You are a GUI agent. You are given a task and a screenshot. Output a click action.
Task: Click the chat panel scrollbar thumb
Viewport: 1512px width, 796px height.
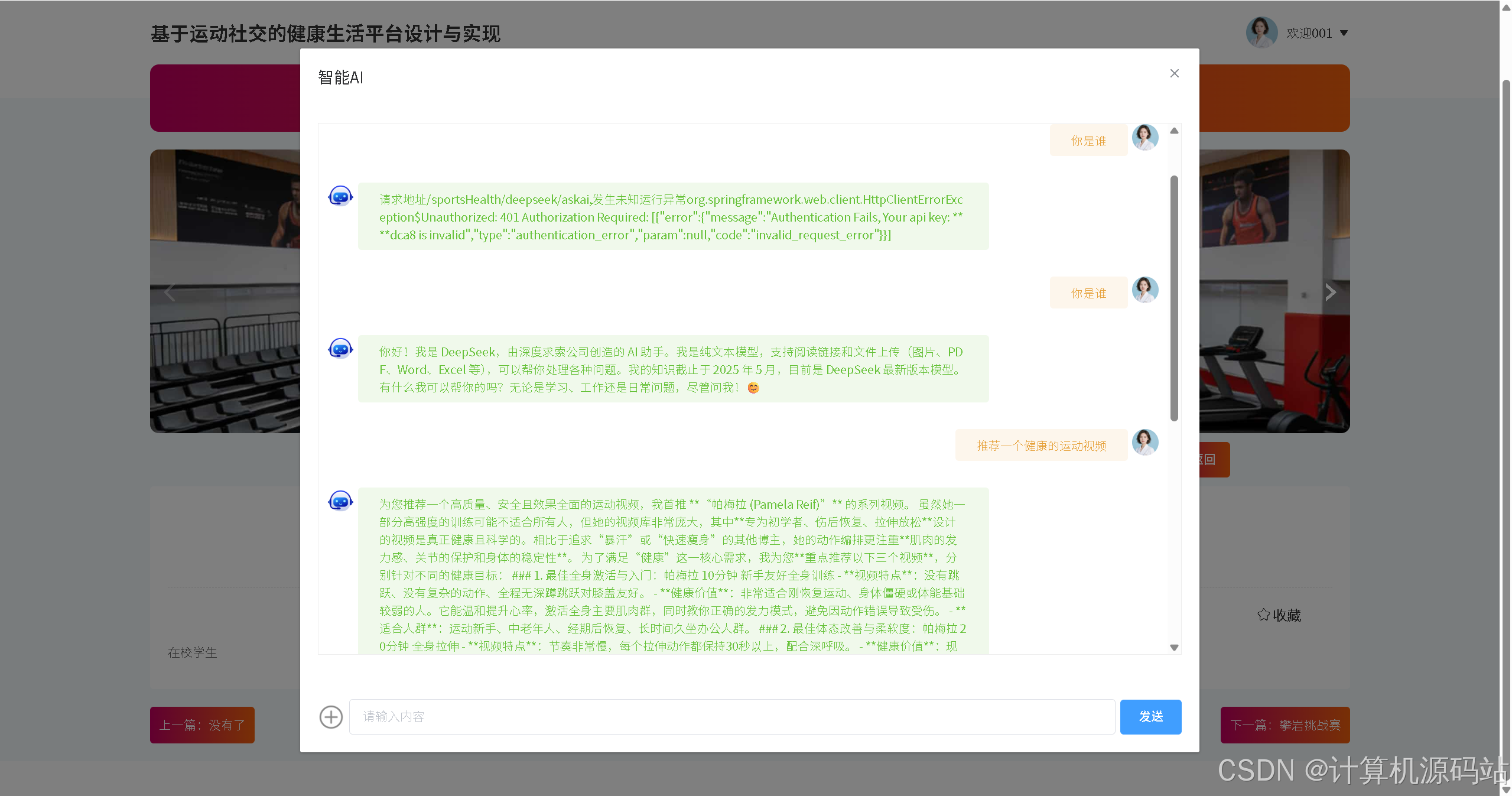1174,298
